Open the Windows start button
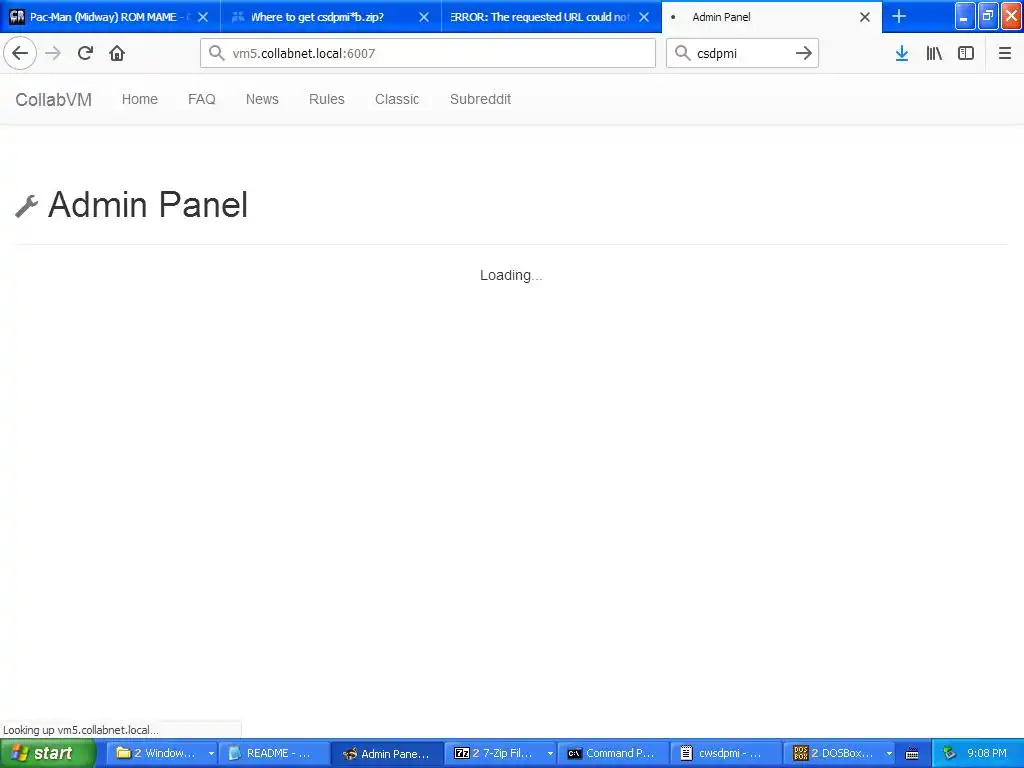1024x768 pixels. point(48,753)
